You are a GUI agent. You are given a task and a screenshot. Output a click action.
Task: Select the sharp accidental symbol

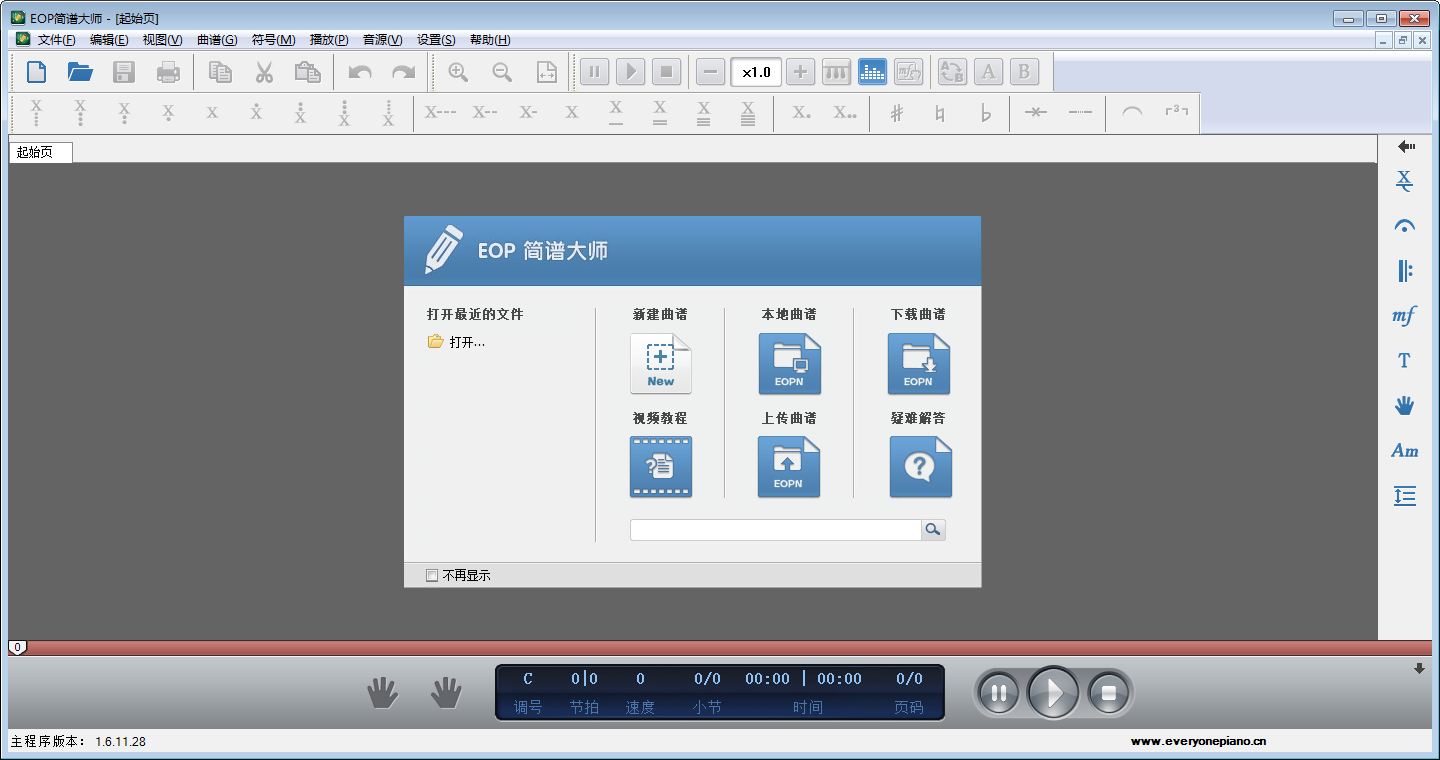pos(896,113)
